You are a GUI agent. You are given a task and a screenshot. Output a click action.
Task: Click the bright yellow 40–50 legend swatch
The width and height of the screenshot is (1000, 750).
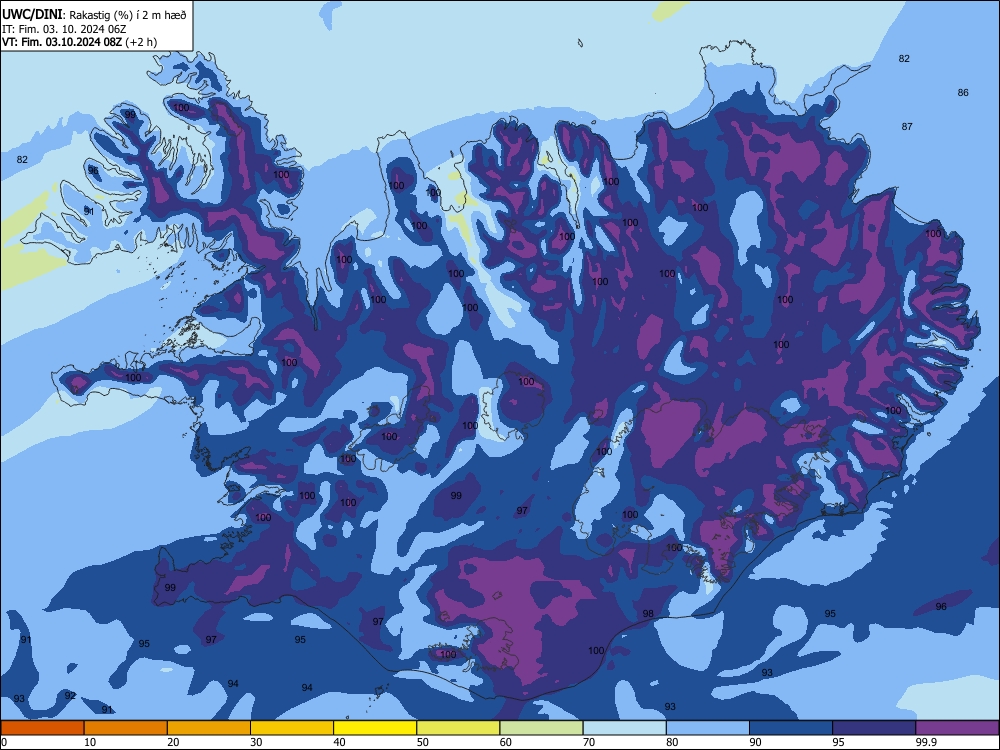(x=375, y=728)
